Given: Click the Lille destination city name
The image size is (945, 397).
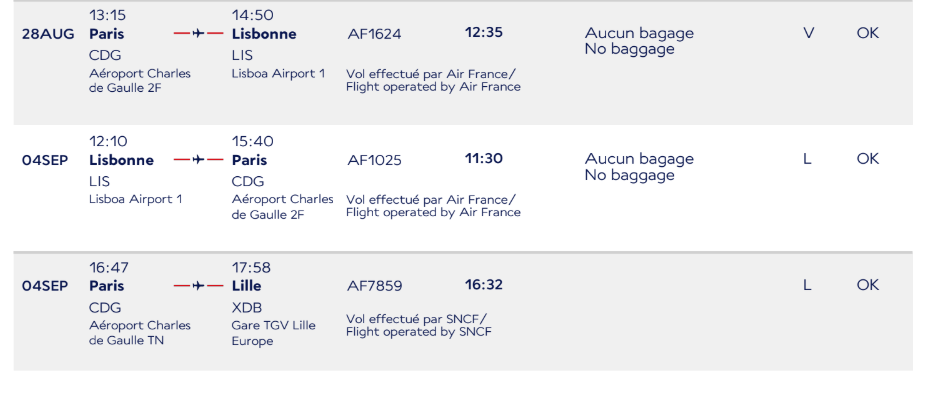Looking at the screenshot, I should click(246, 286).
